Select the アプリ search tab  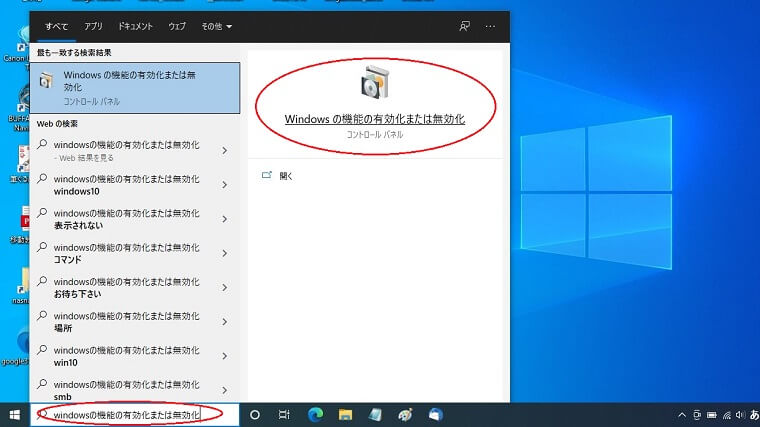93,26
